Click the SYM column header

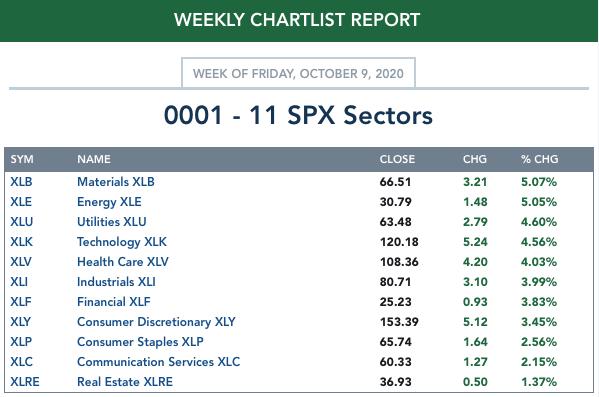(x=22, y=159)
